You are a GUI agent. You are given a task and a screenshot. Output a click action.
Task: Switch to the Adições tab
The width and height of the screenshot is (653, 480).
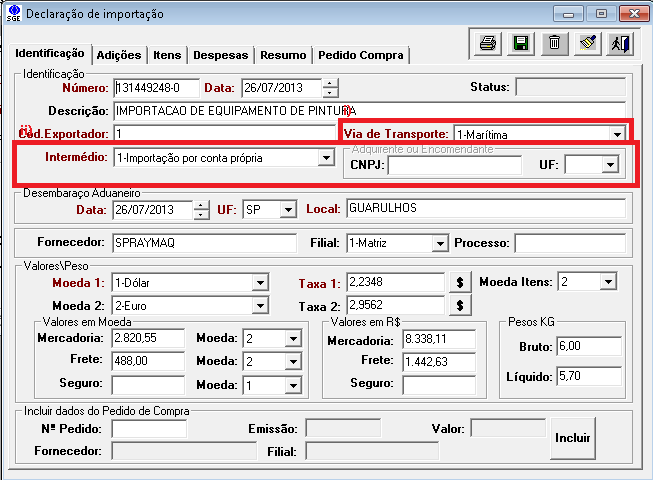[x=118, y=55]
